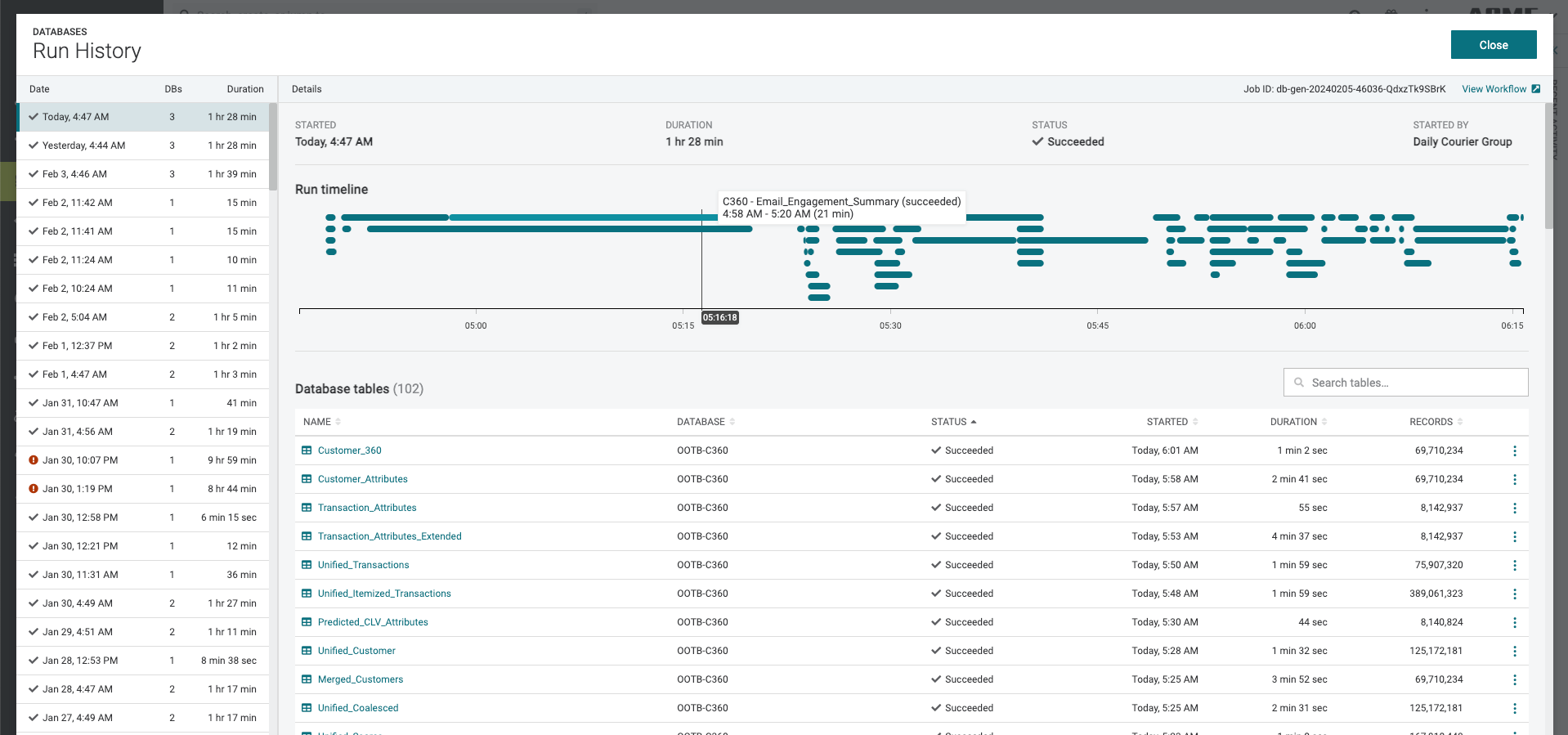The image size is (1568, 735).
Task: Toggle sort on the STATUS column
Action: click(x=954, y=422)
